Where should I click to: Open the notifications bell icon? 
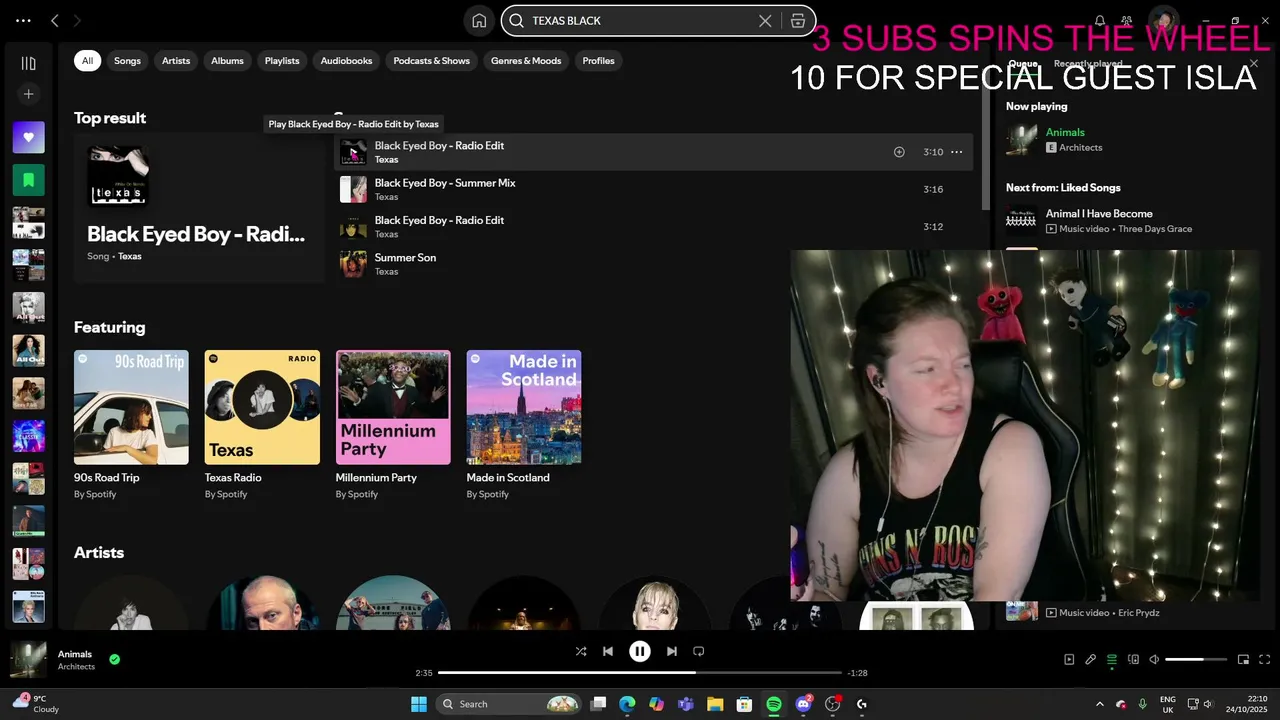pos(1100,21)
